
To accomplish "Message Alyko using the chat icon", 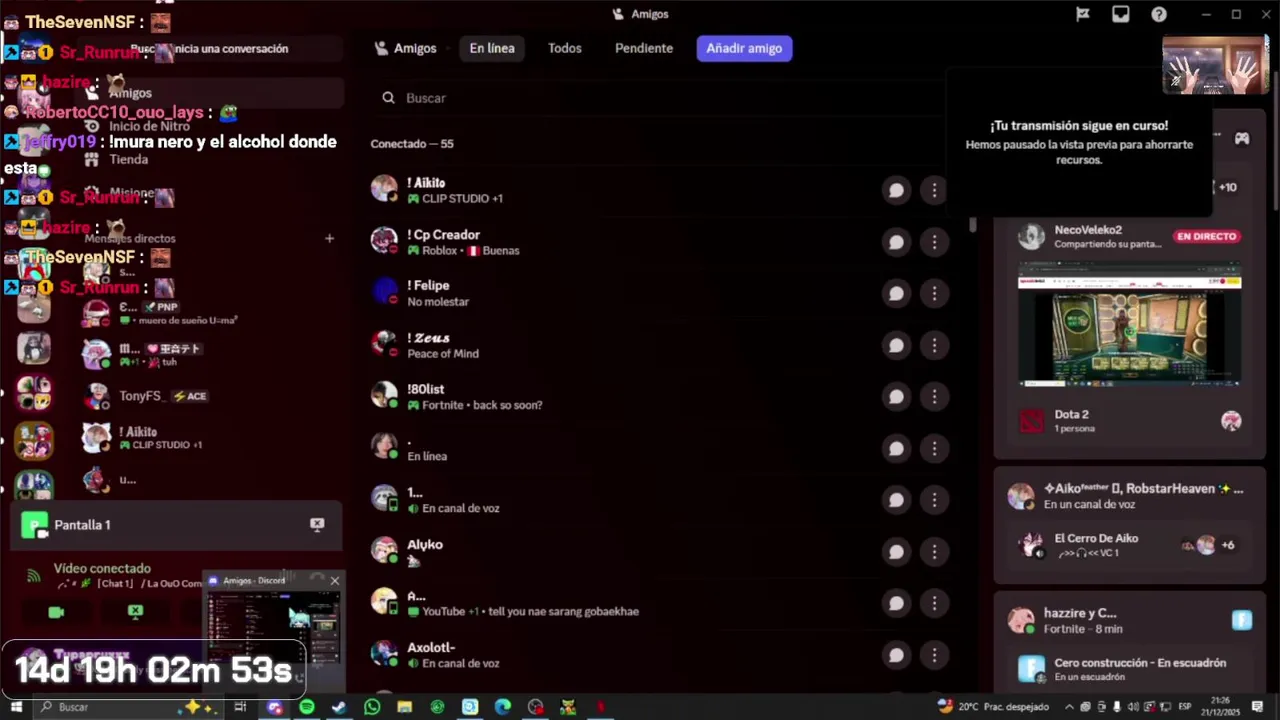I will point(896,552).
